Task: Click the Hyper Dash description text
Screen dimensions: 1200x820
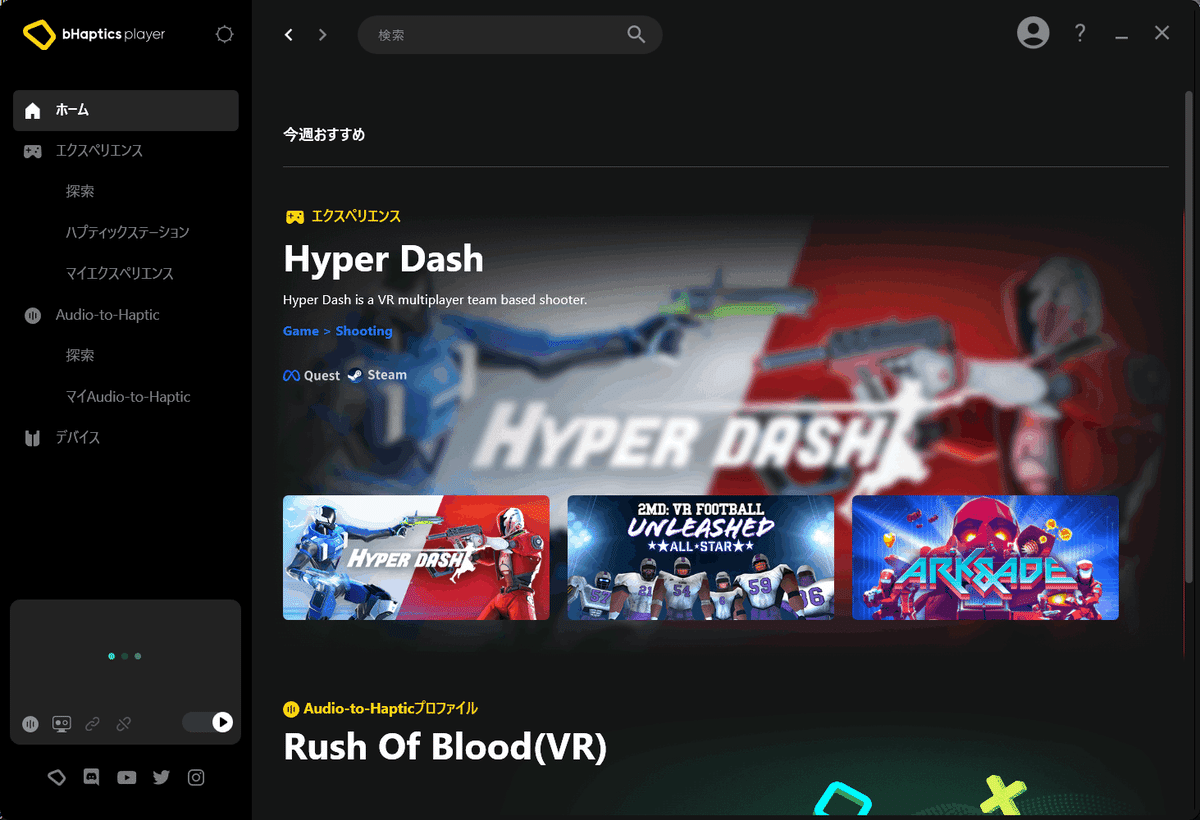Action: pos(435,299)
